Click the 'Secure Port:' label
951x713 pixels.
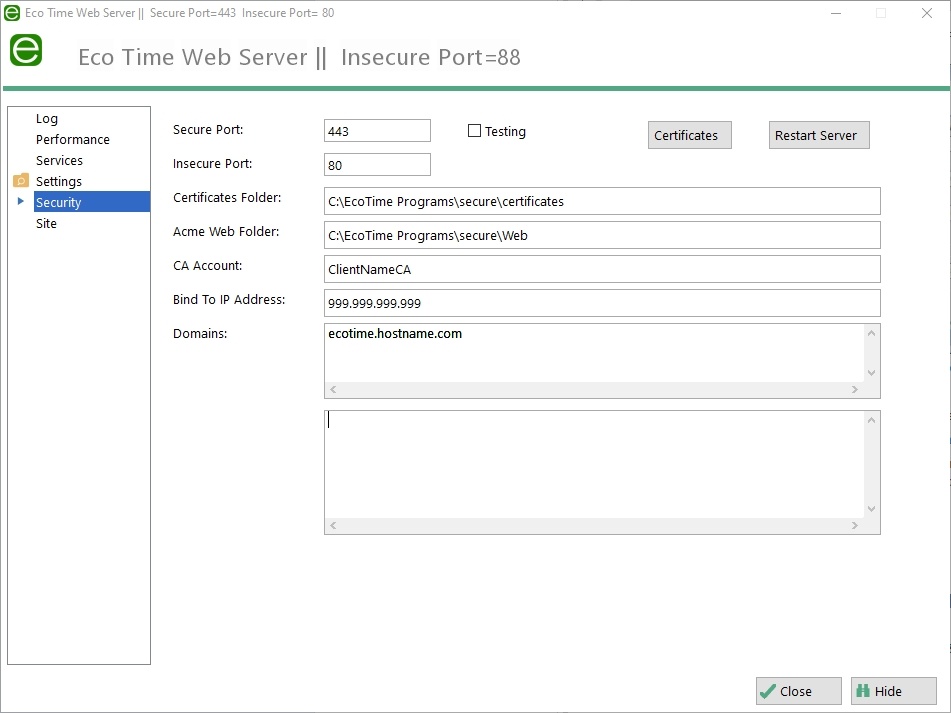coord(208,130)
